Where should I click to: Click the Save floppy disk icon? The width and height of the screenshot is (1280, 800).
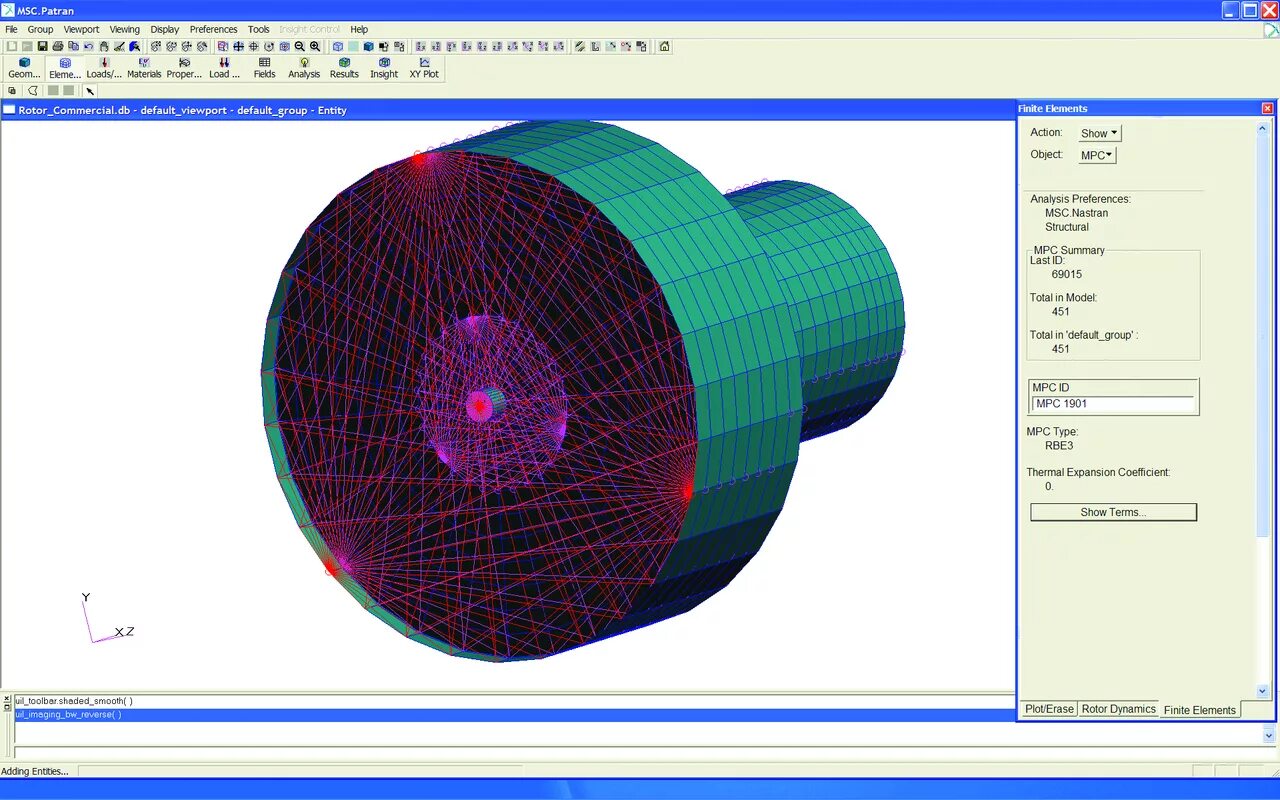point(42,46)
